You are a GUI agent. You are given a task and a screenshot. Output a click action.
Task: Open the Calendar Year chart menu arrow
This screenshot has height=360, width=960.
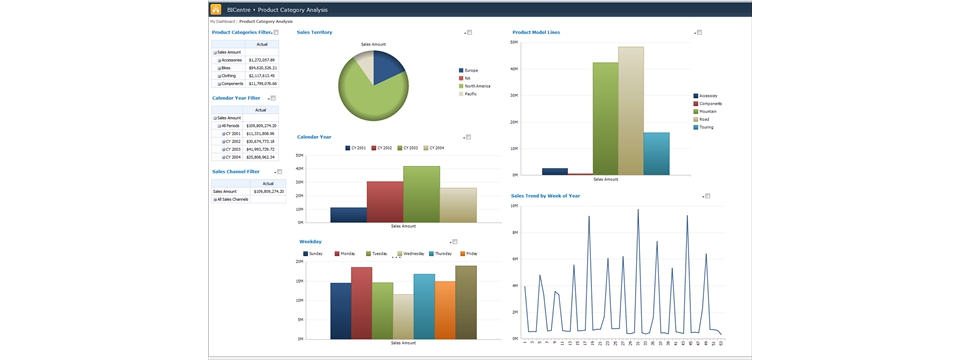(x=463, y=138)
